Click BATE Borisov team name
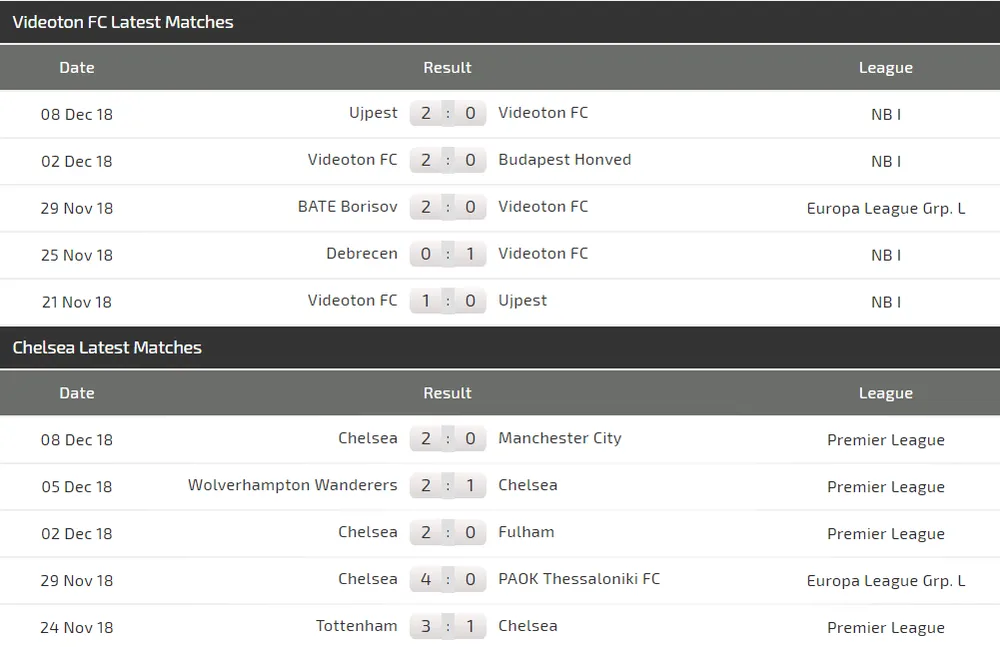Screen dimensions: 1000x647 click(347, 207)
